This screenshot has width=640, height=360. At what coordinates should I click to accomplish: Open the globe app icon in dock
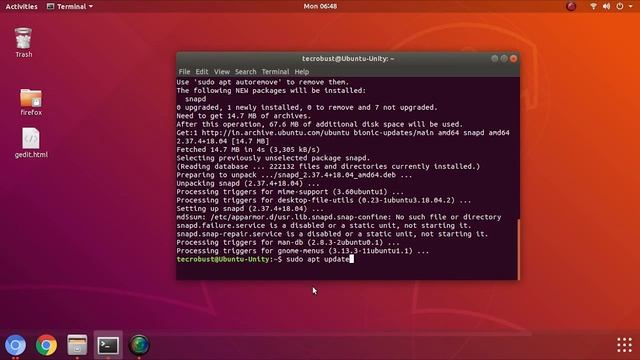[139, 345]
